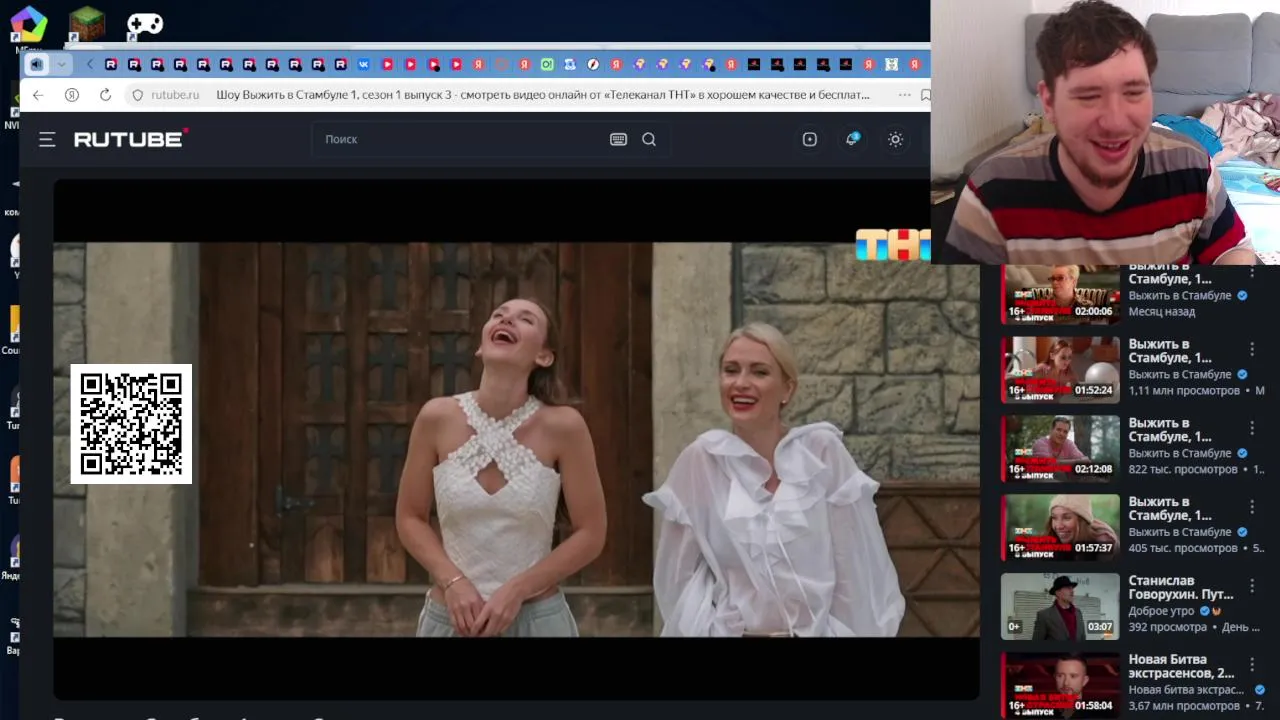Image resolution: width=1280 pixels, height=720 pixels.
Task: Open the three-dots menu in address bar
Action: point(904,95)
